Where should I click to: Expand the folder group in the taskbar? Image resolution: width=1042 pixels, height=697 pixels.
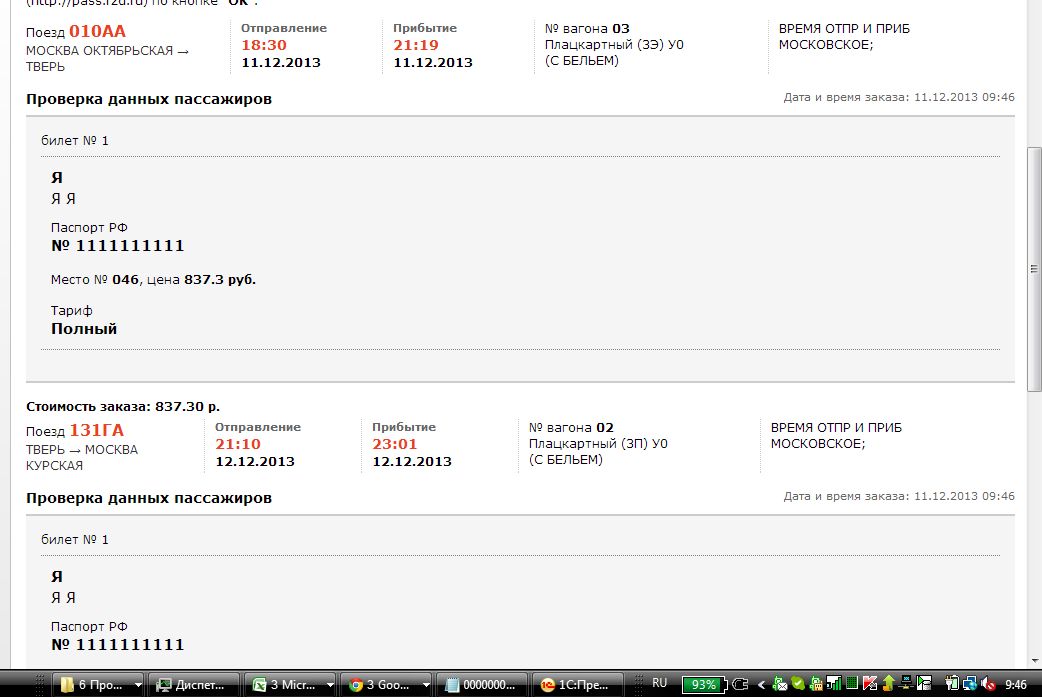point(137,685)
